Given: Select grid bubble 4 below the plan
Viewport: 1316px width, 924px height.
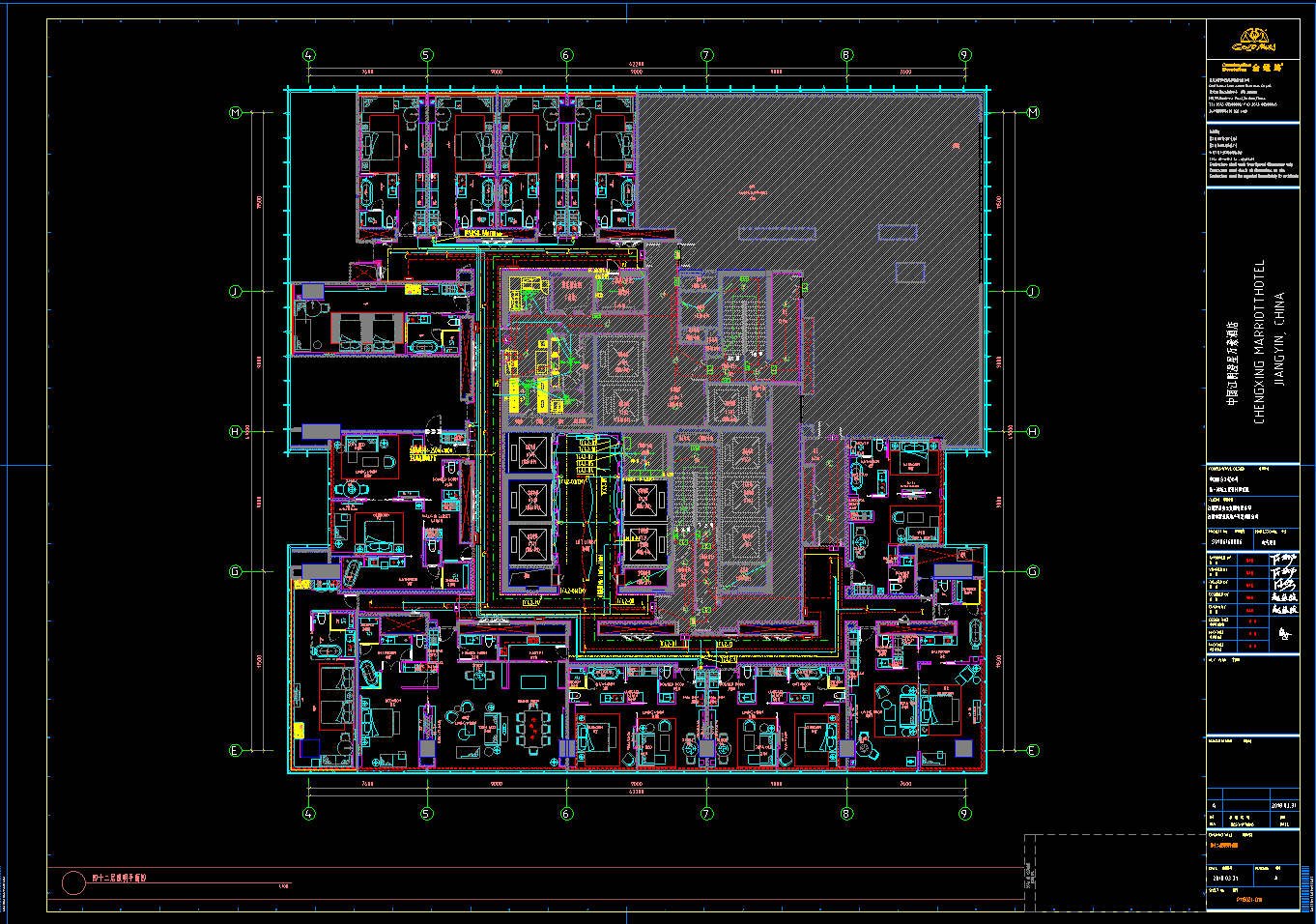Looking at the screenshot, I should (x=309, y=814).
